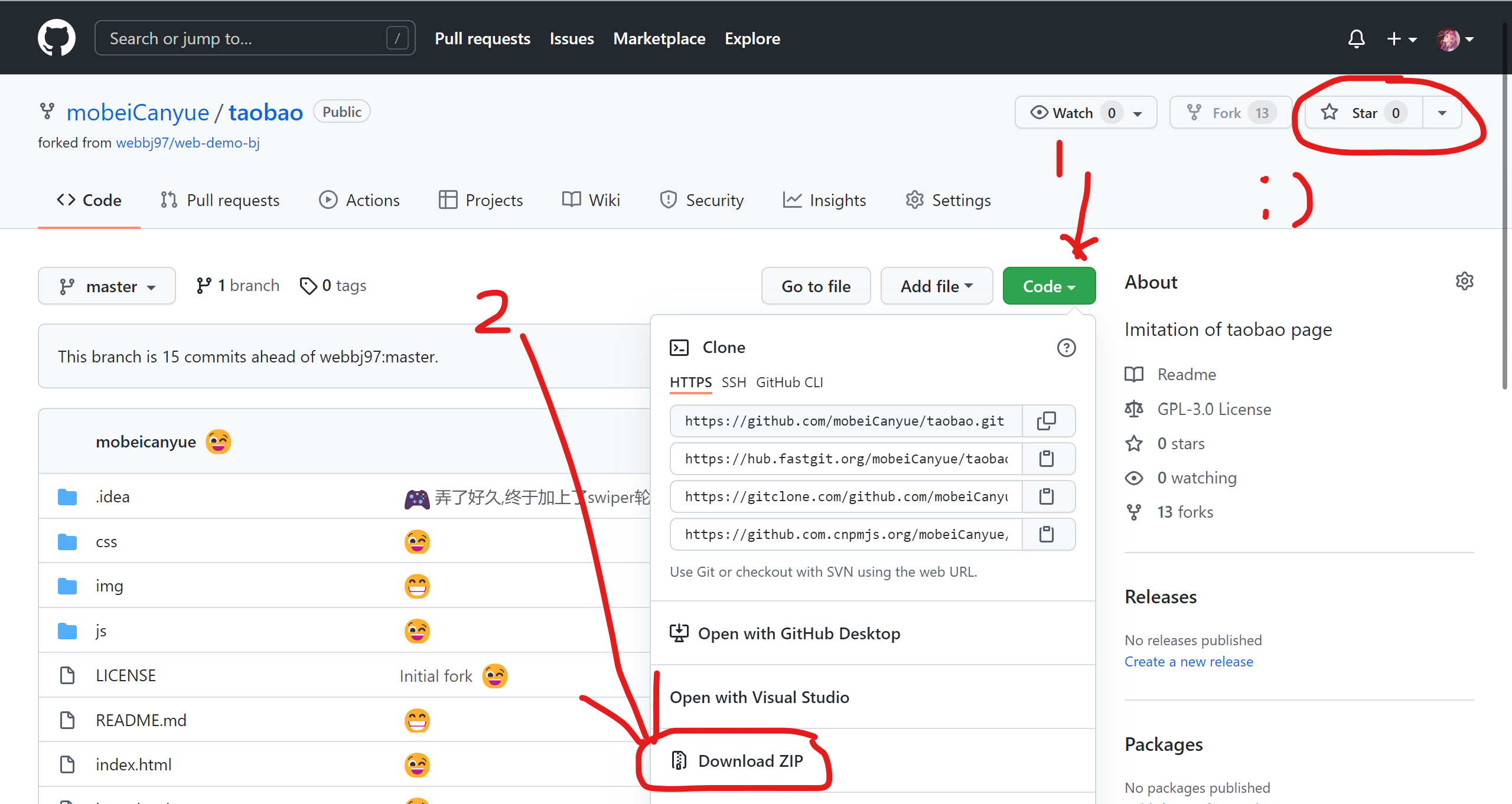The width and height of the screenshot is (1512, 804).
Task: Switch clone protocol to SSH
Action: click(734, 383)
